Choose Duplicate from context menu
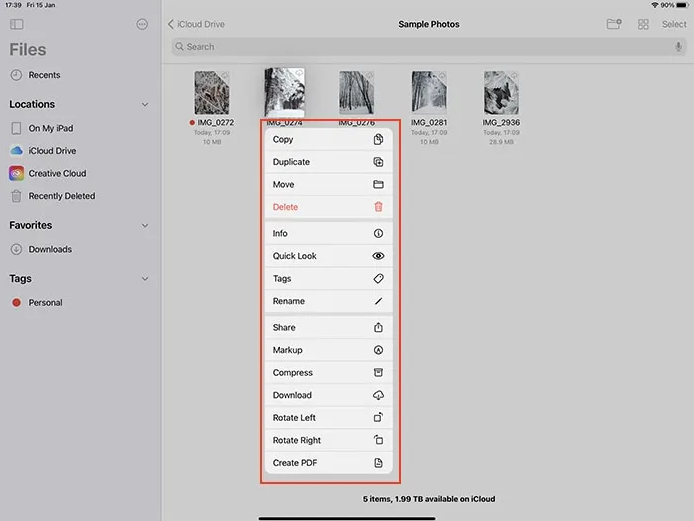This screenshot has height=521, width=694. tap(328, 162)
